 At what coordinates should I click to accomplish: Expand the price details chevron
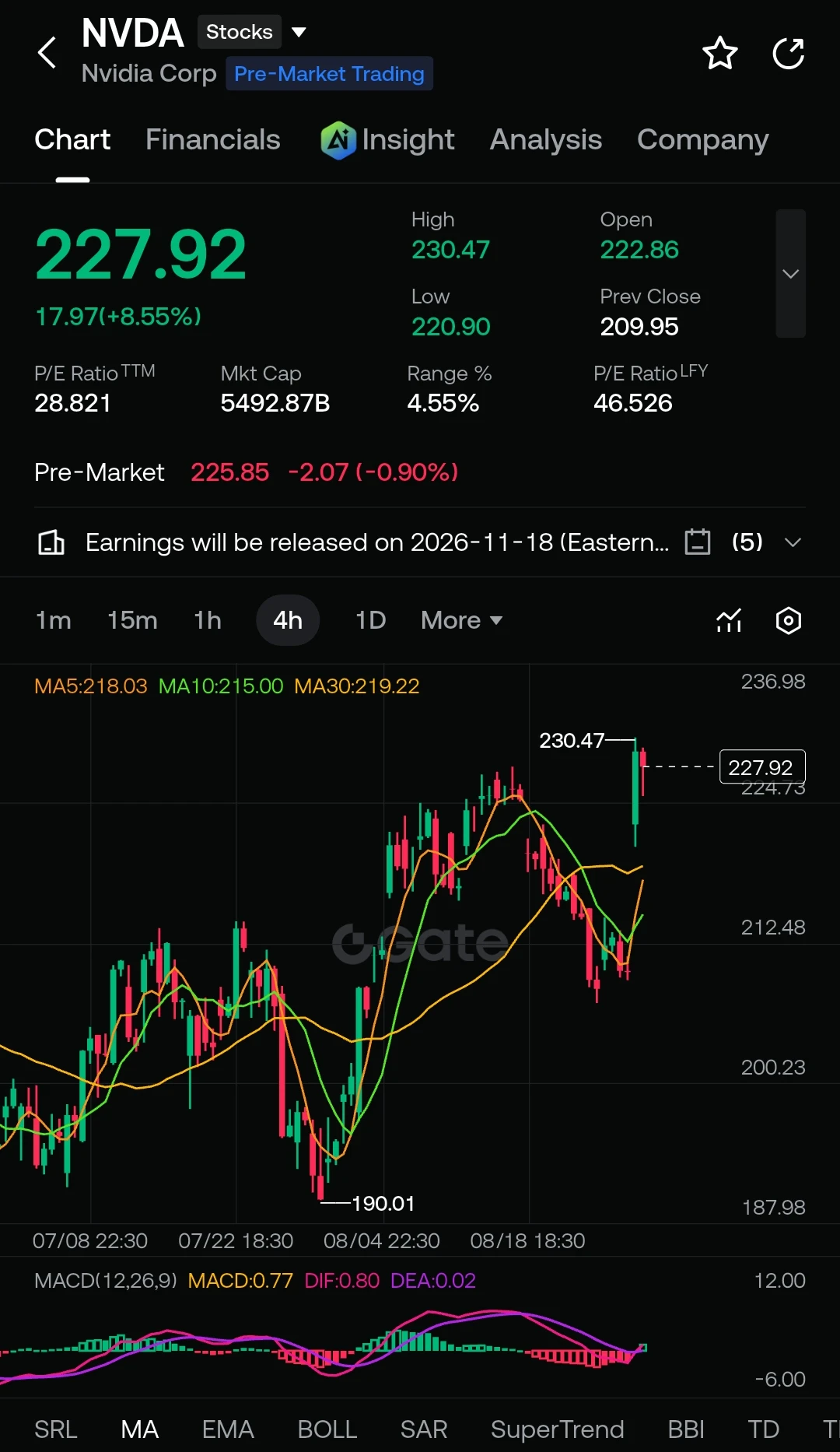pyautogui.click(x=790, y=273)
